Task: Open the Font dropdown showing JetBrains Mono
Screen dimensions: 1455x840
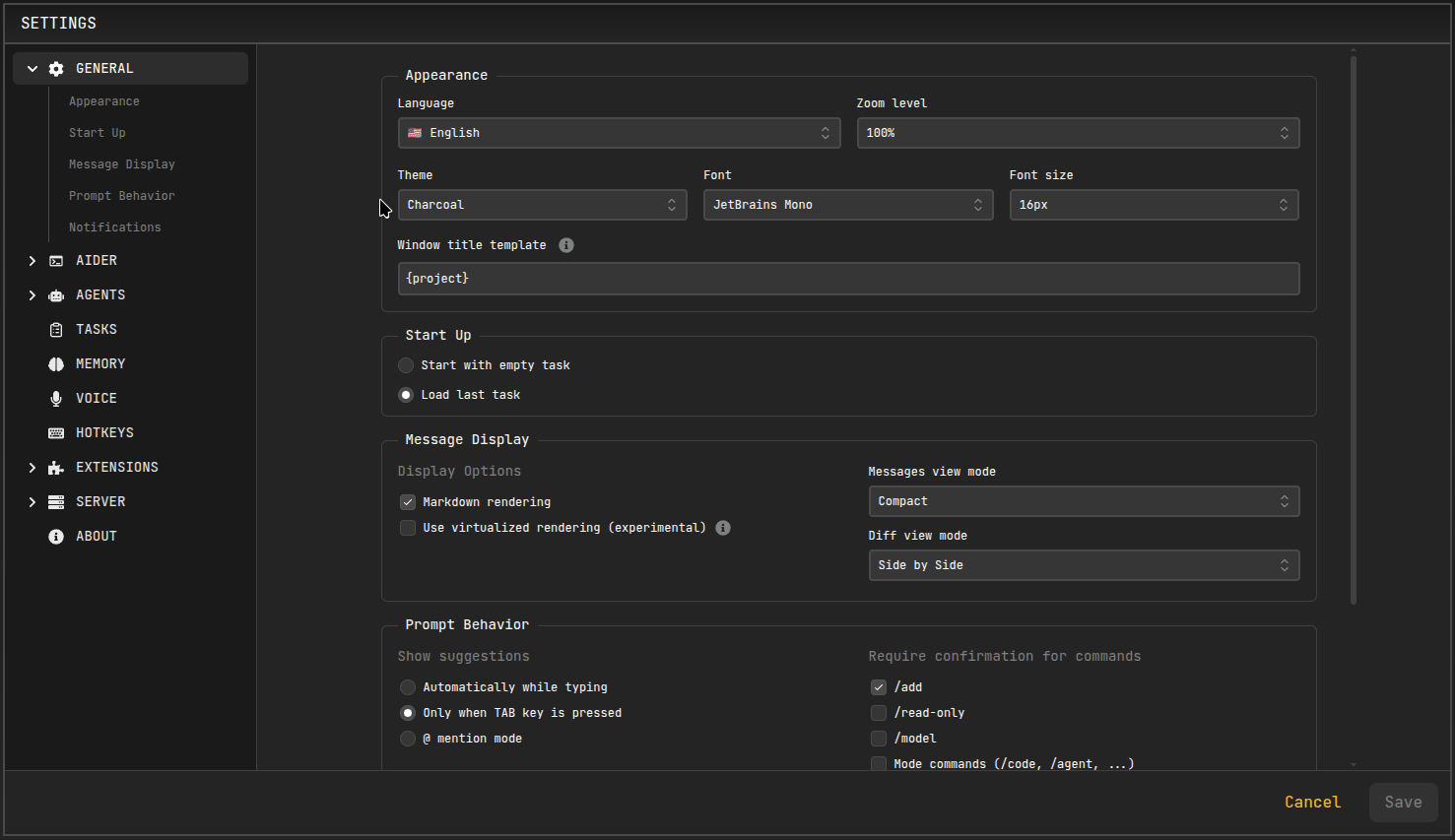Action: tap(848, 205)
